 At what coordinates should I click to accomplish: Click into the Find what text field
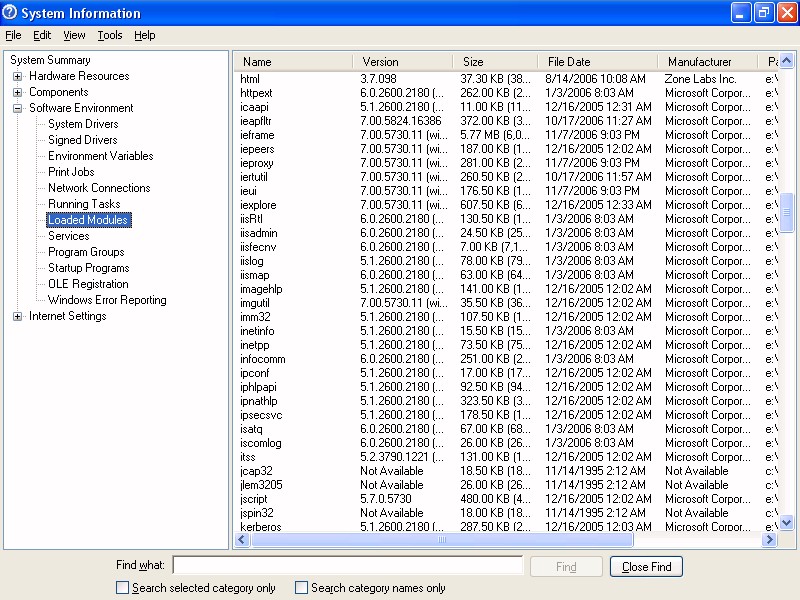347,566
